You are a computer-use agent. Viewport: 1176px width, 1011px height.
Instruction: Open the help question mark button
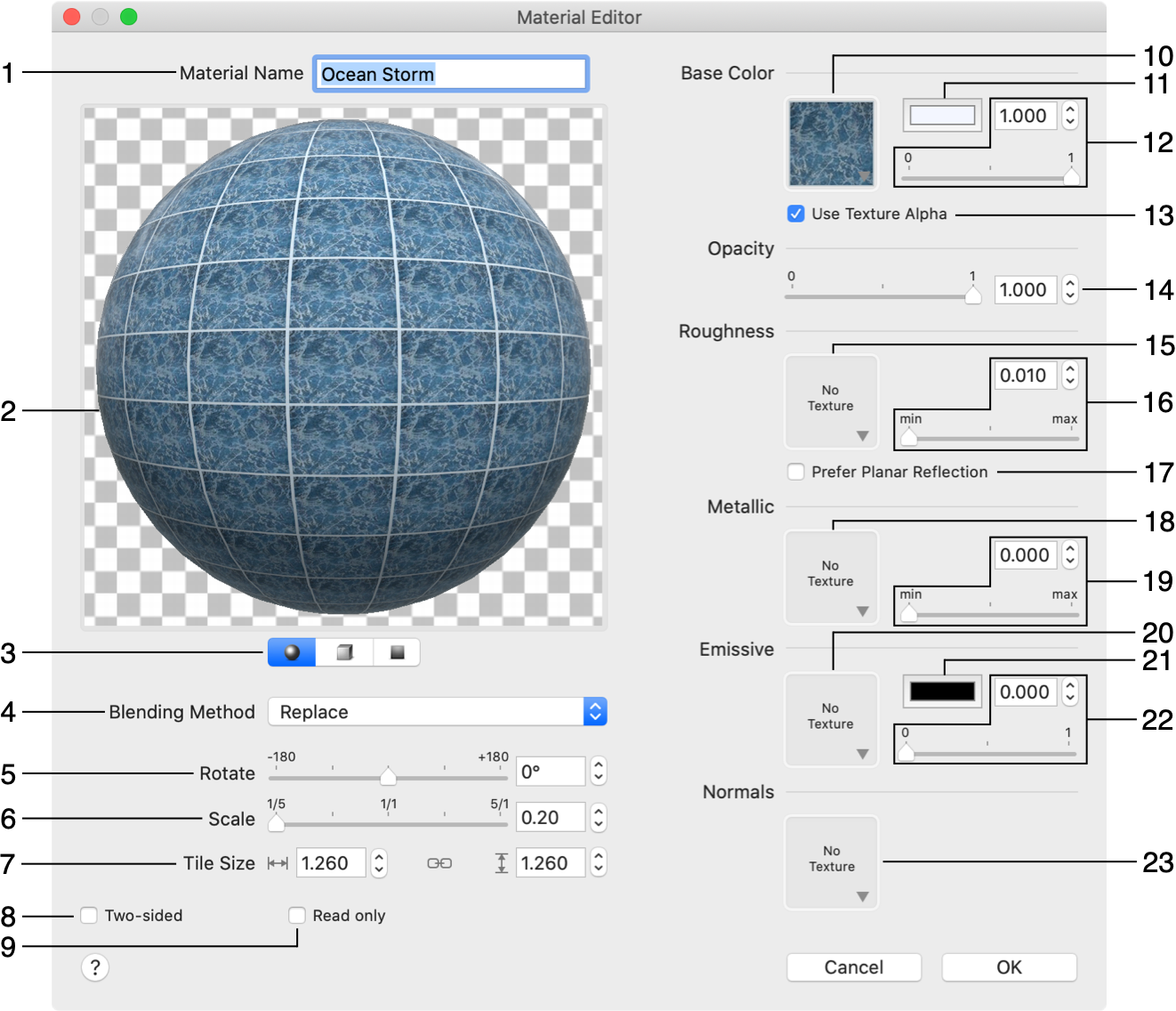[x=95, y=967]
